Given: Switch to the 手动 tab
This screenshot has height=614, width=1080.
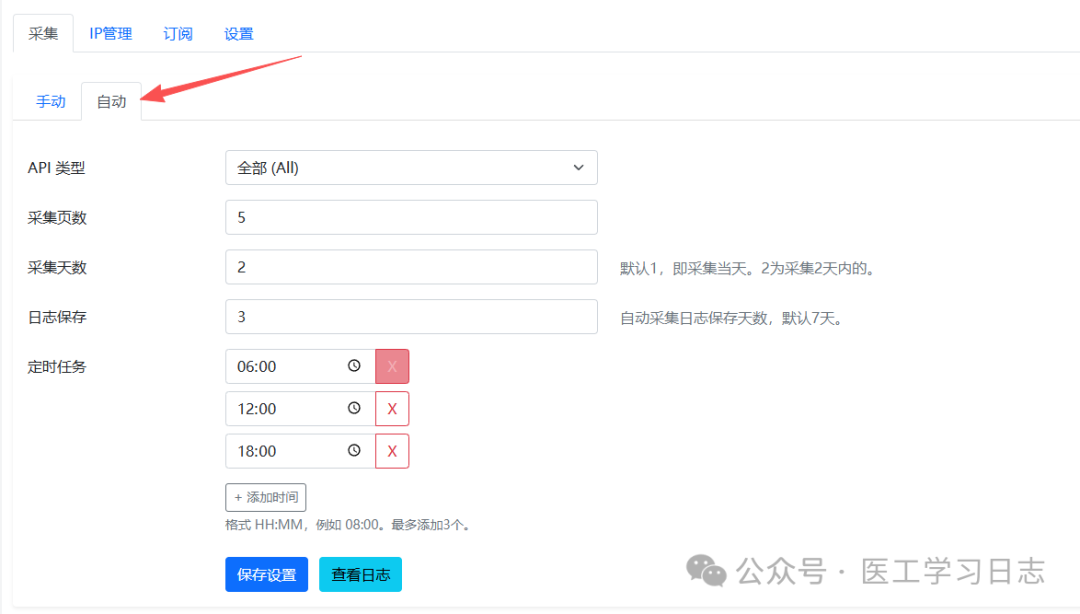Looking at the screenshot, I should [x=49, y=101].
